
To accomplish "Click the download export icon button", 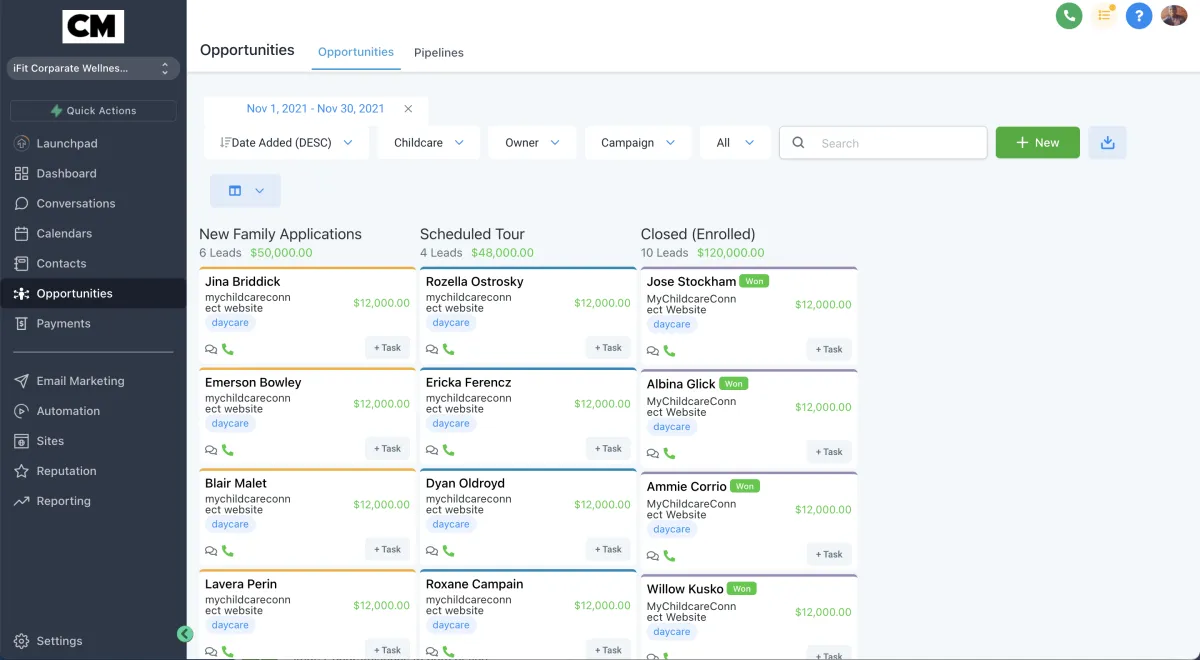I will point(1107,143).
